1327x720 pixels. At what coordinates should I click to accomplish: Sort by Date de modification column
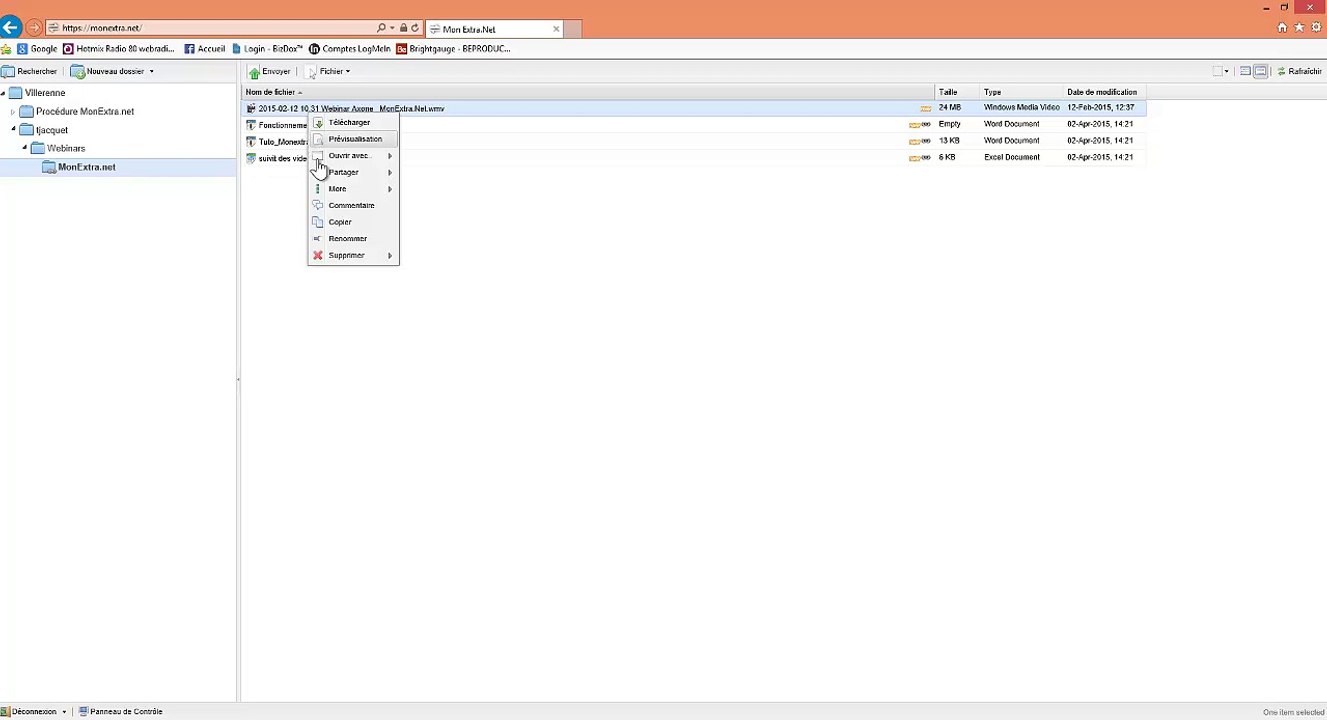pyautogui.click(x=1103, y=92)
